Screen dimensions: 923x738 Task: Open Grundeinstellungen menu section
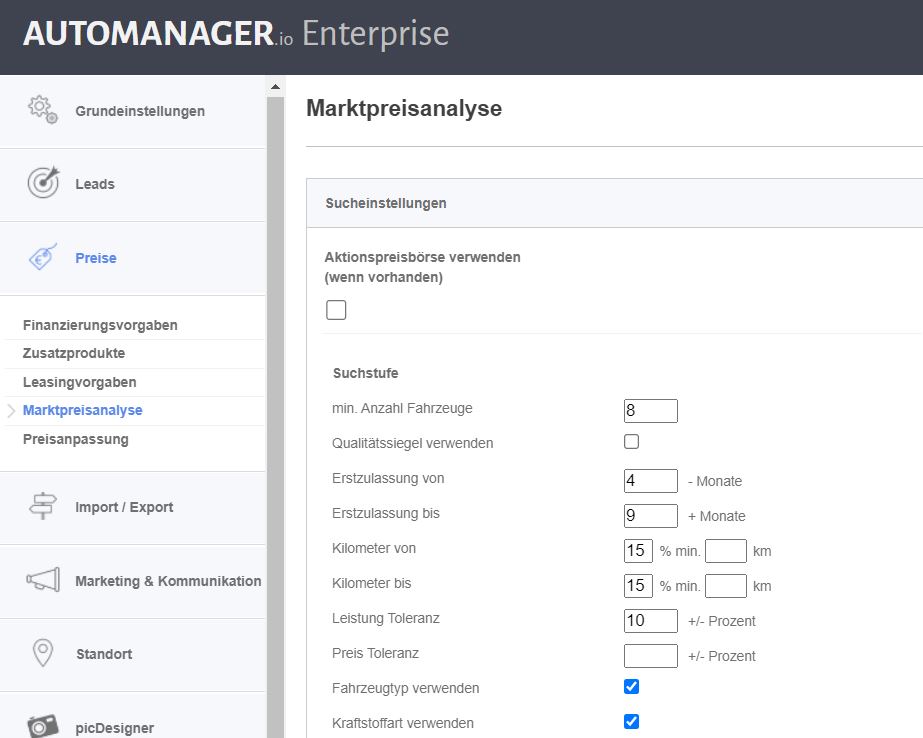tap(133, 111)
